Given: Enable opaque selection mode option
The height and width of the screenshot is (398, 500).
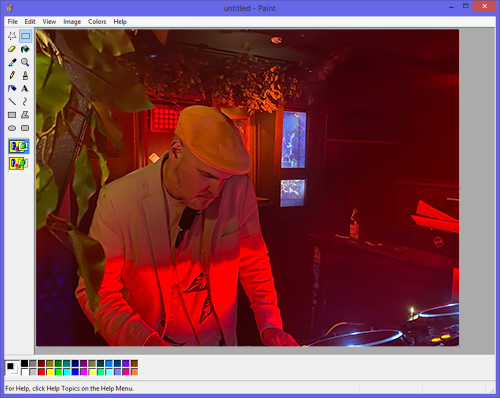Looking at the screenshot, I should [19, 146].
